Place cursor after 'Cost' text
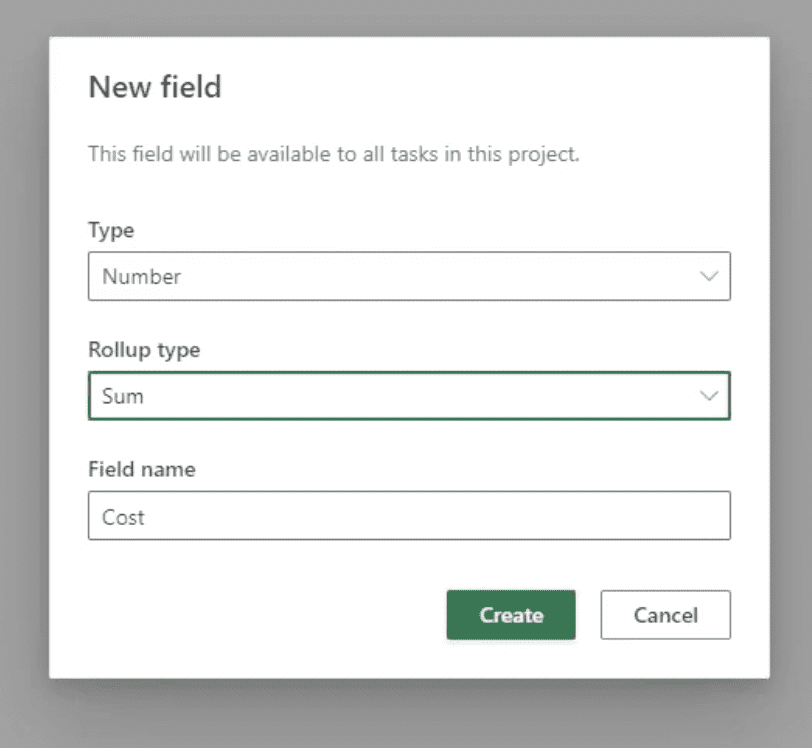The height and width of the screenshot is (748, 812). [x=146, y=517]
